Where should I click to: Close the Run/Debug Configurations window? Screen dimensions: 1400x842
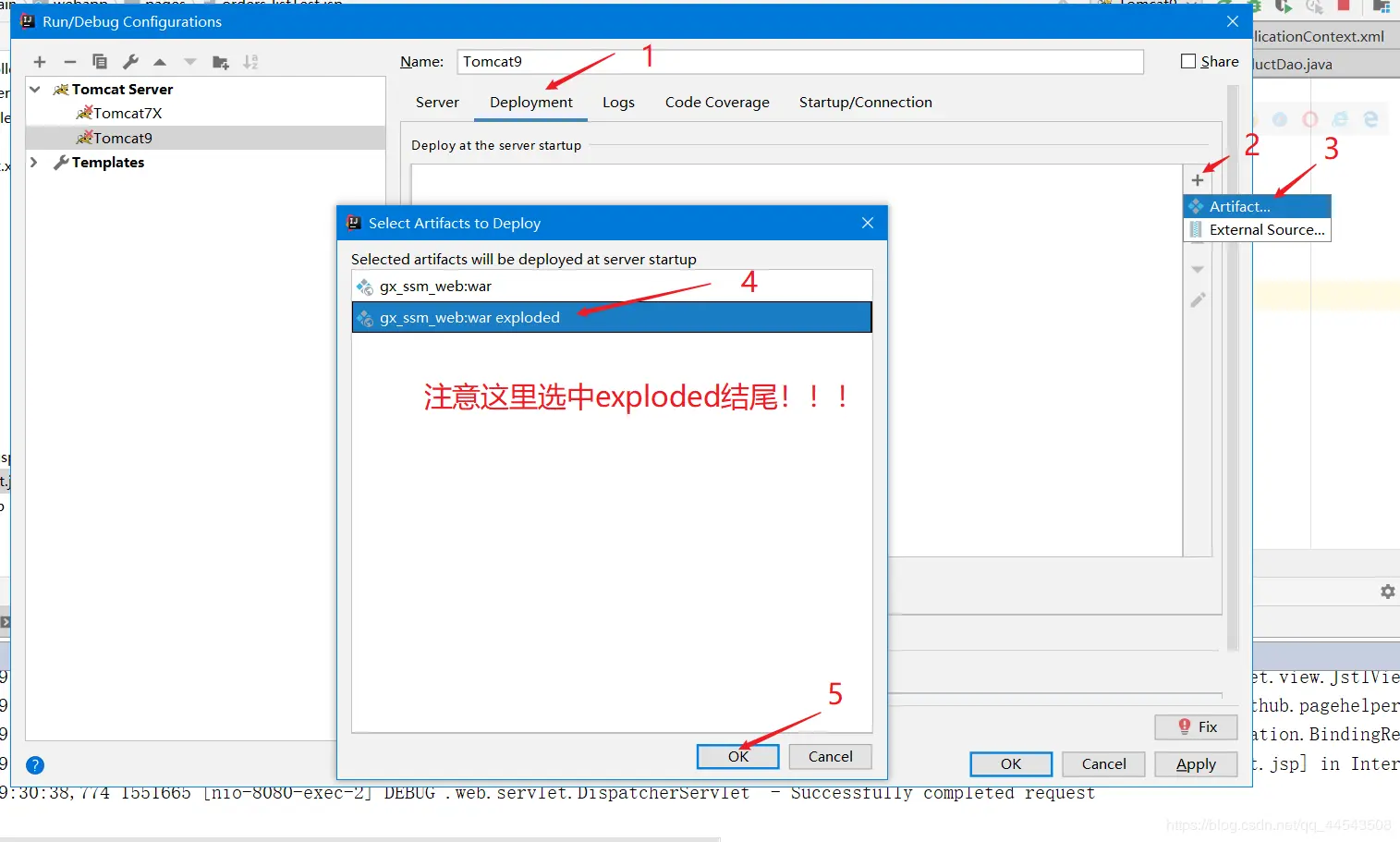coord(1233,21)
